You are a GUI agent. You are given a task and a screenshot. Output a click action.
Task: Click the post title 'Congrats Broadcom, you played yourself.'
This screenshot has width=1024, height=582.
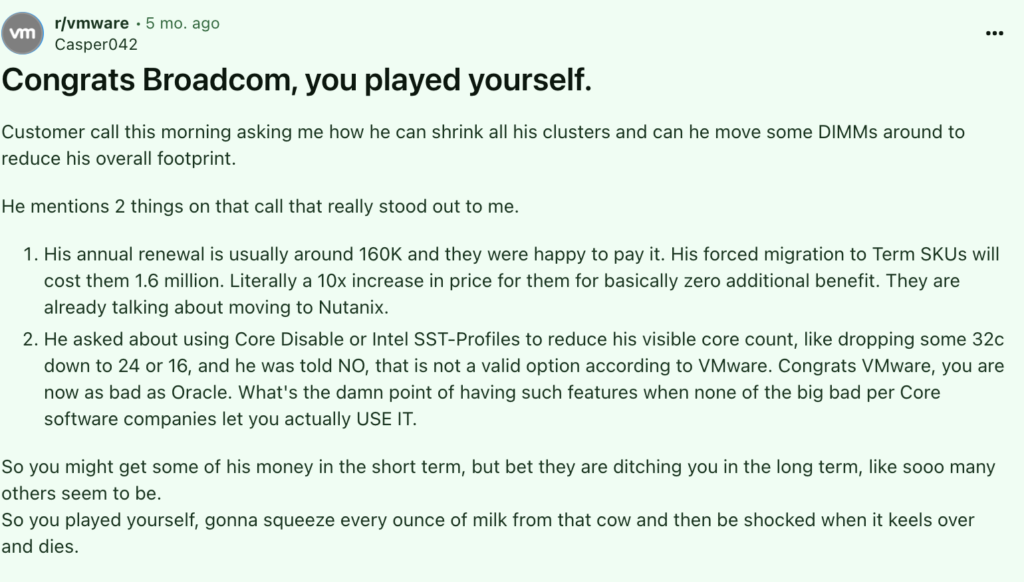(x=297, y=81)
